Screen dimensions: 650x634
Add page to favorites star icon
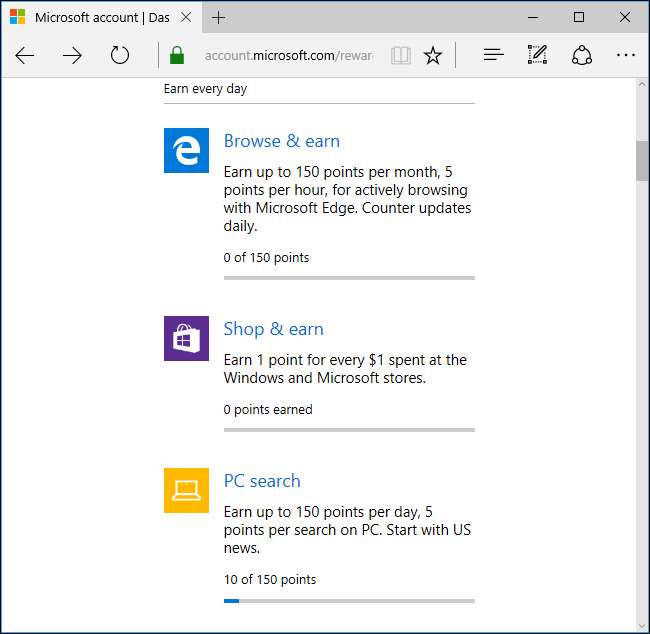pos(433,56)
